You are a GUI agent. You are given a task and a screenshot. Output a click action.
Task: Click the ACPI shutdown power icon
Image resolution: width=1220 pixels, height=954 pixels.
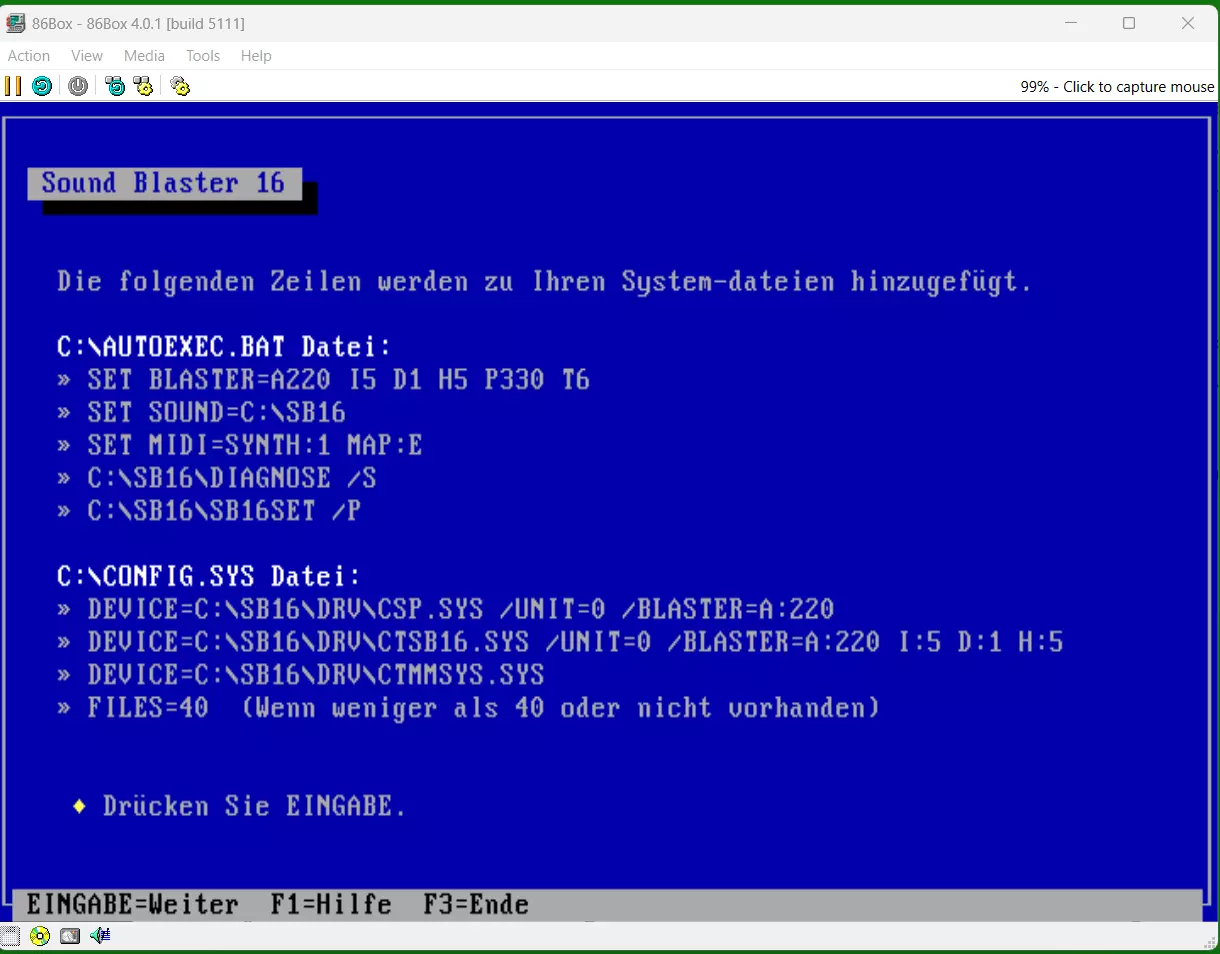point(78,86)
